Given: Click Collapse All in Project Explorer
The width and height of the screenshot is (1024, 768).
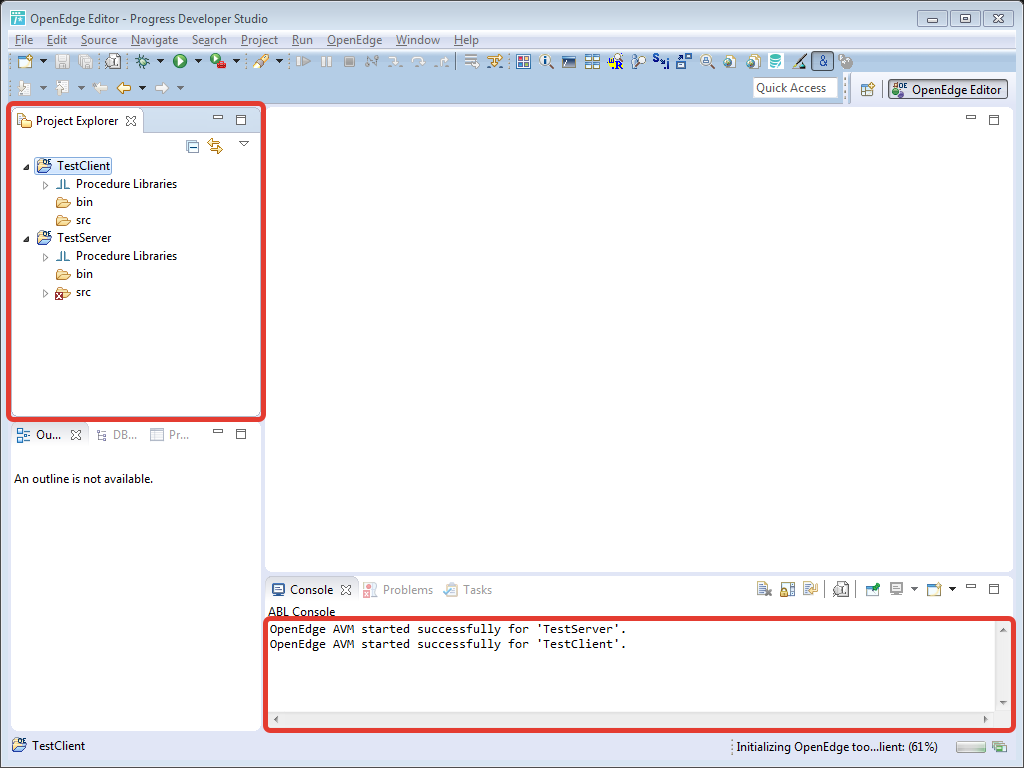Looking at the screenshot, I should [192, 146].
